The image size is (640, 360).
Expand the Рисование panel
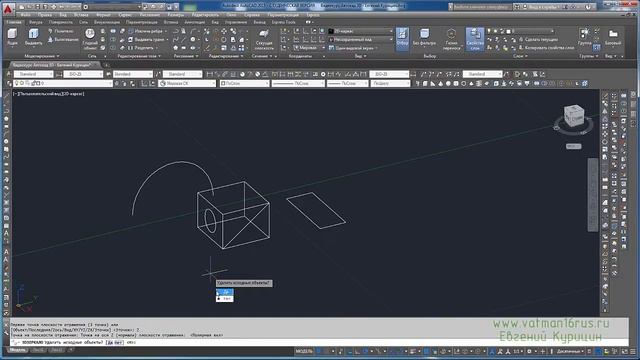186,56
